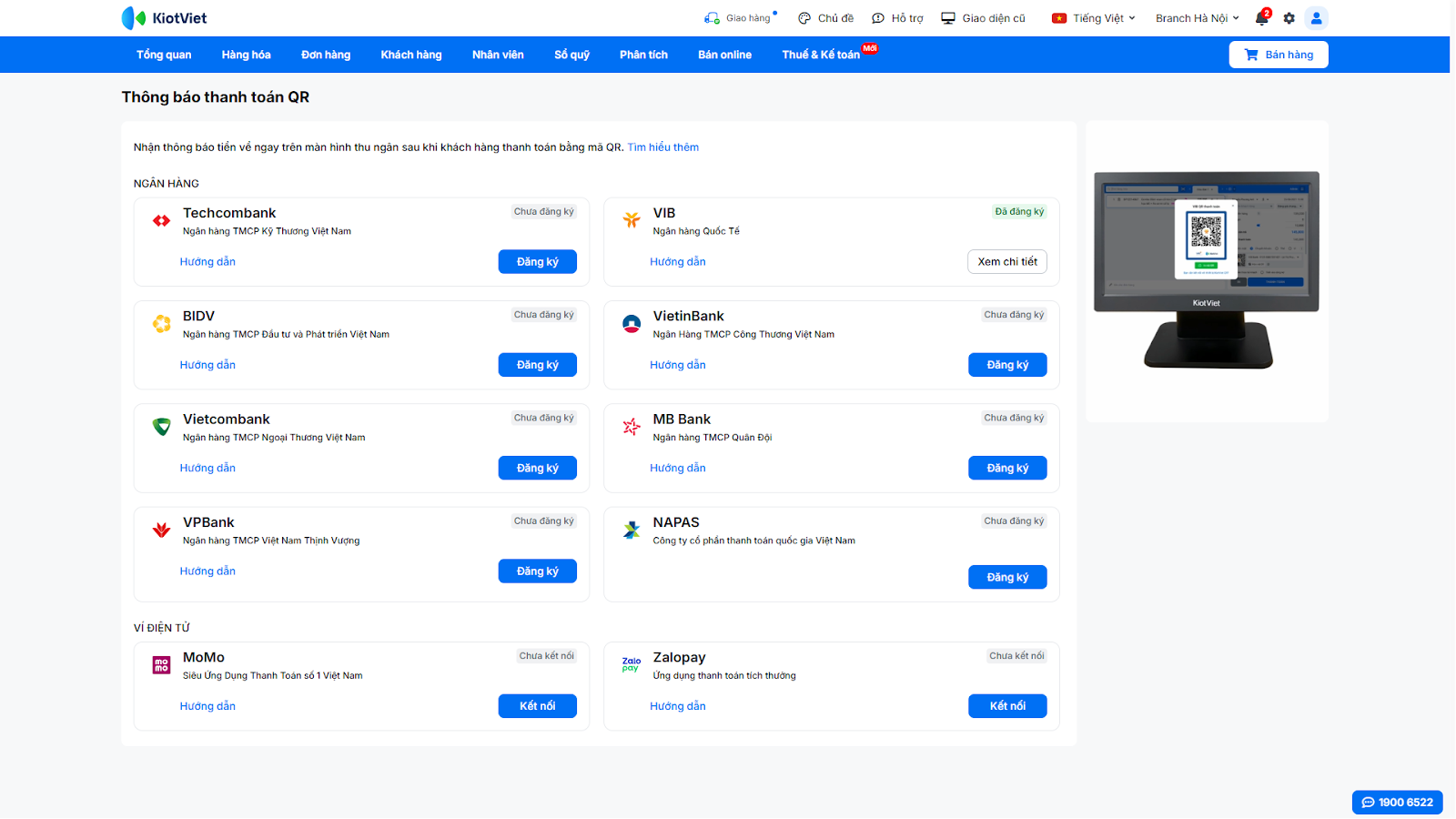Click the Techcombank logo
1456x819 pixels.
161,220
